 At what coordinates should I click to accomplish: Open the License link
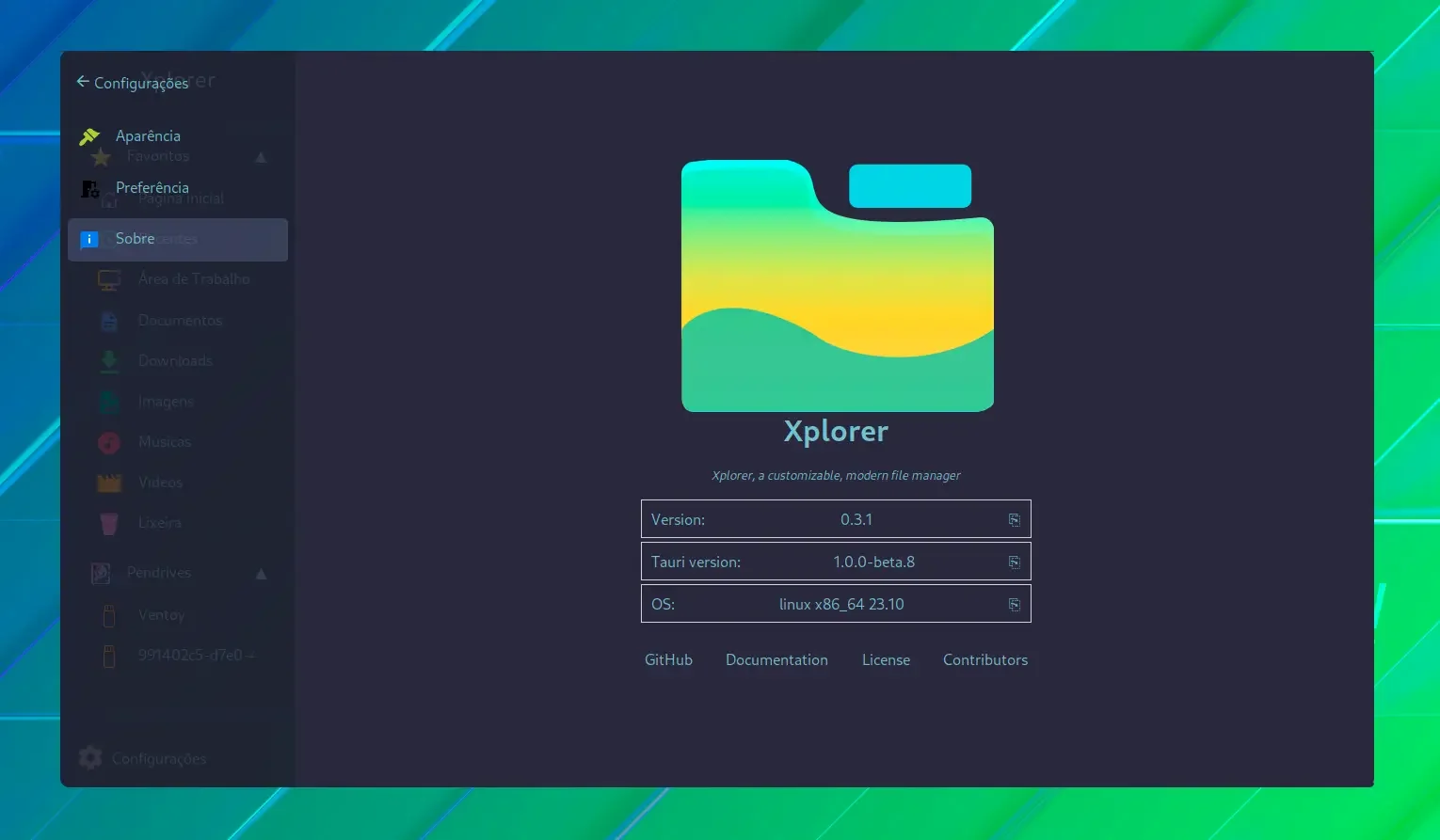[x=886, y=659]
